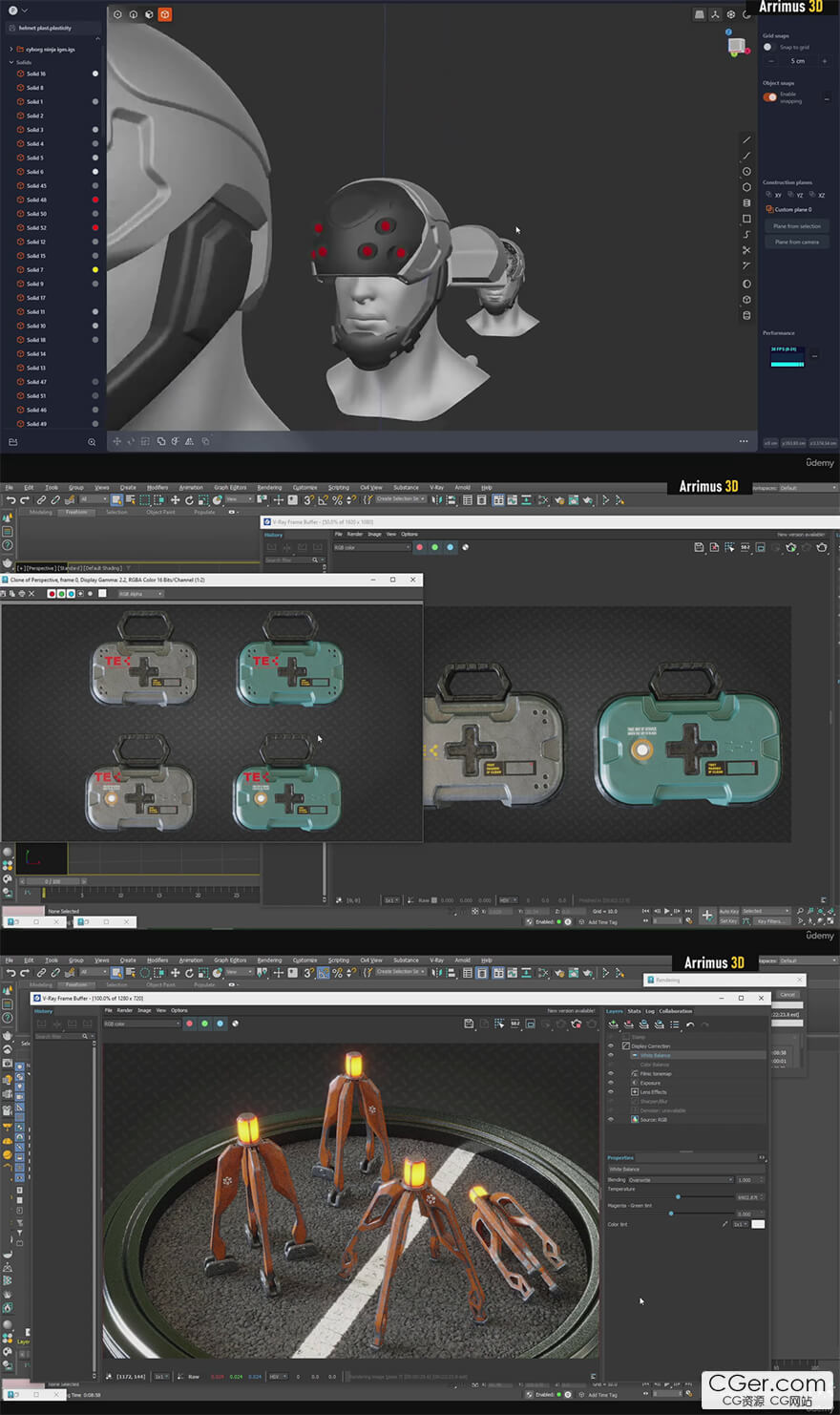Click the Plane from camera button
840x1415 pixels.
(x=797, y=243)
